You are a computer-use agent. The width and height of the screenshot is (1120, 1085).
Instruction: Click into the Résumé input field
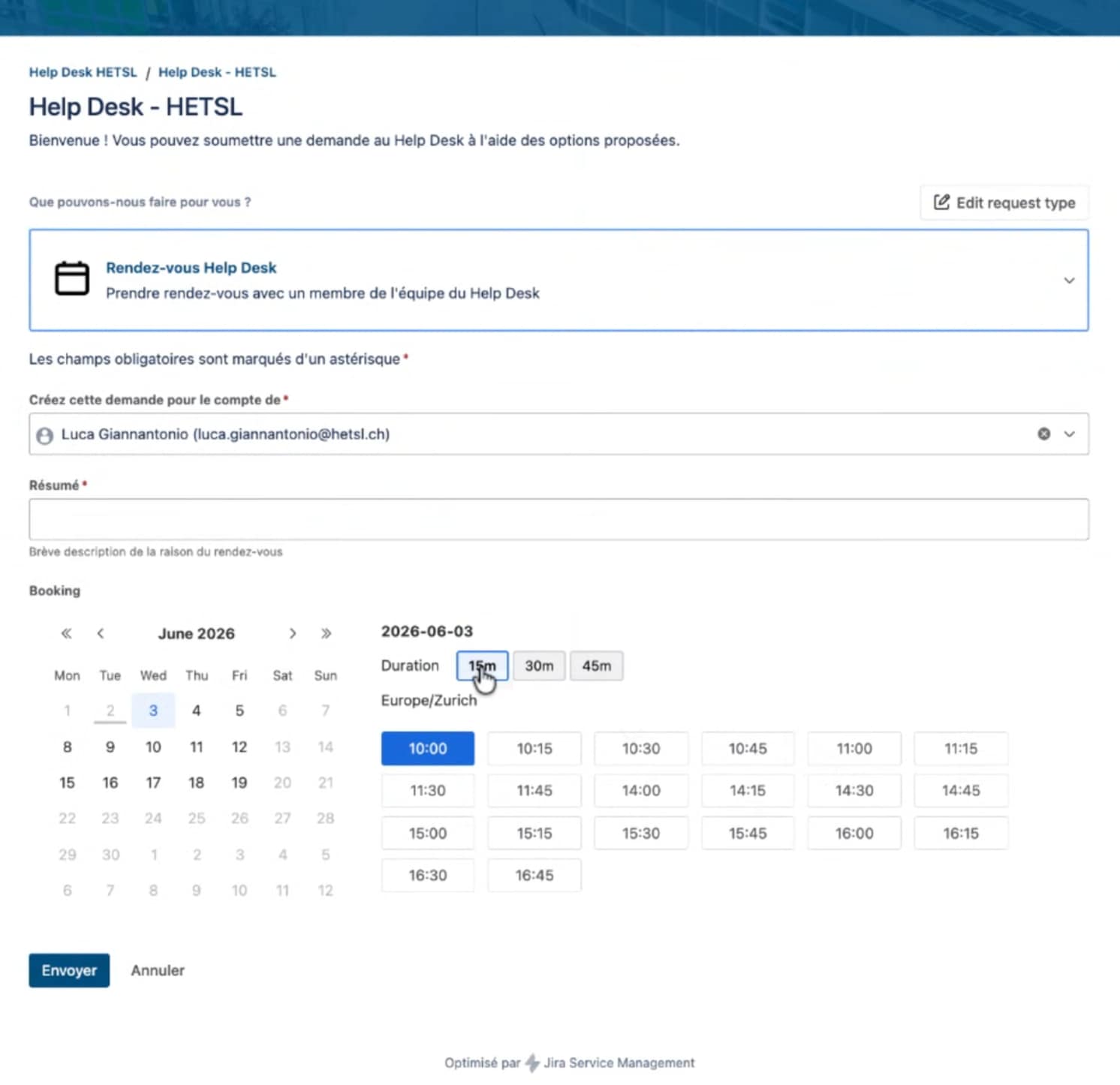558,519
